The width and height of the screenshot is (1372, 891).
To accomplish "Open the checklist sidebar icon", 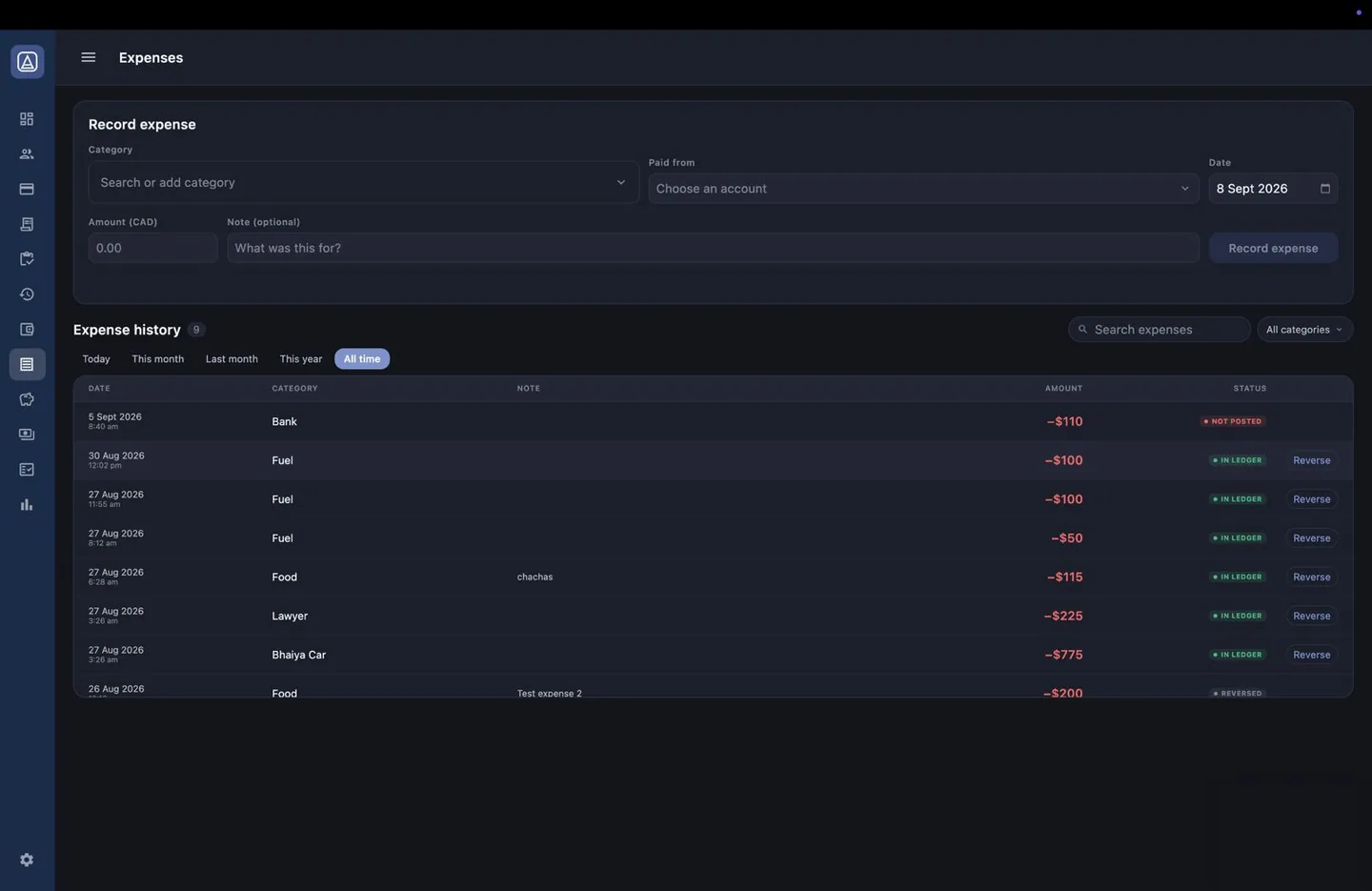I will click(27, 470).
